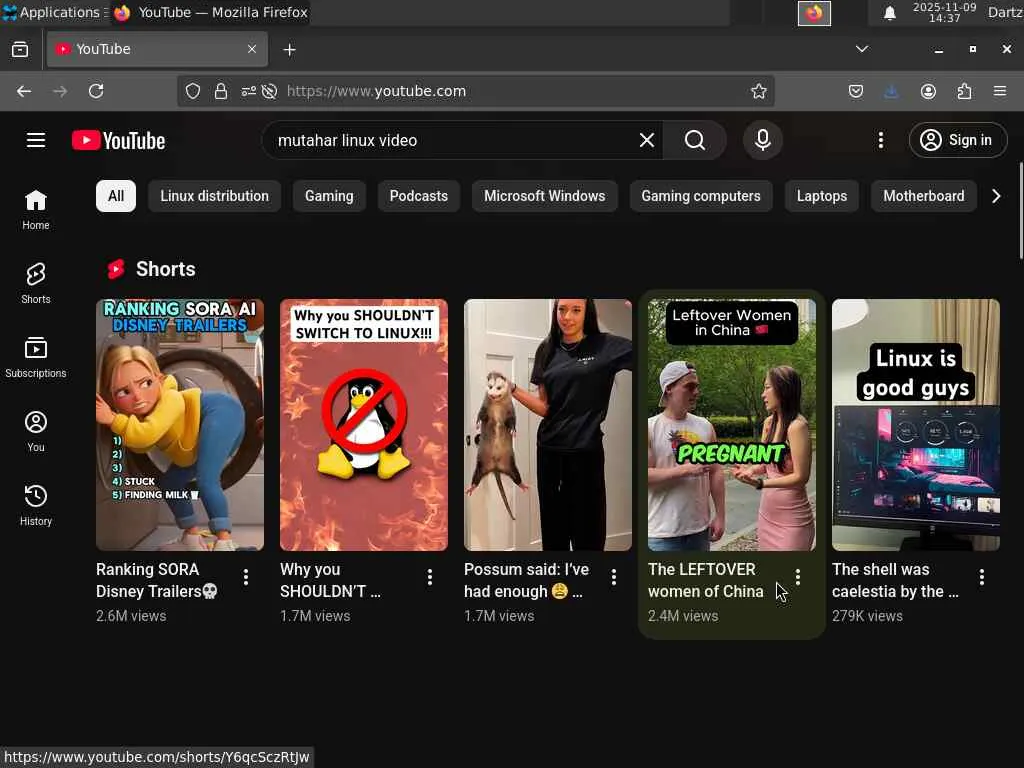Image resolution: width=1024 pixels, height=768 pixels.
Task: Open Subscriptions in the sidebar
Action: [36, 357]
